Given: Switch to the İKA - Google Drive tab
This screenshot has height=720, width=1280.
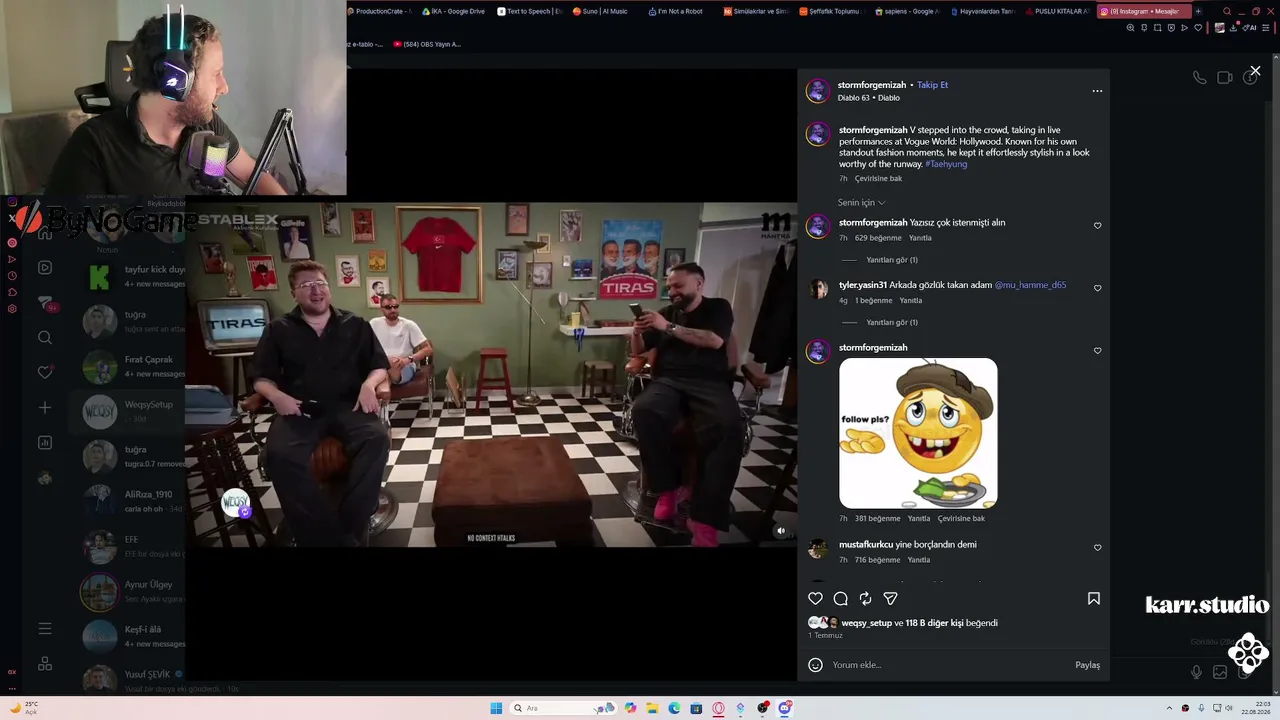Looking at the screenshot, I should [453, 11].
